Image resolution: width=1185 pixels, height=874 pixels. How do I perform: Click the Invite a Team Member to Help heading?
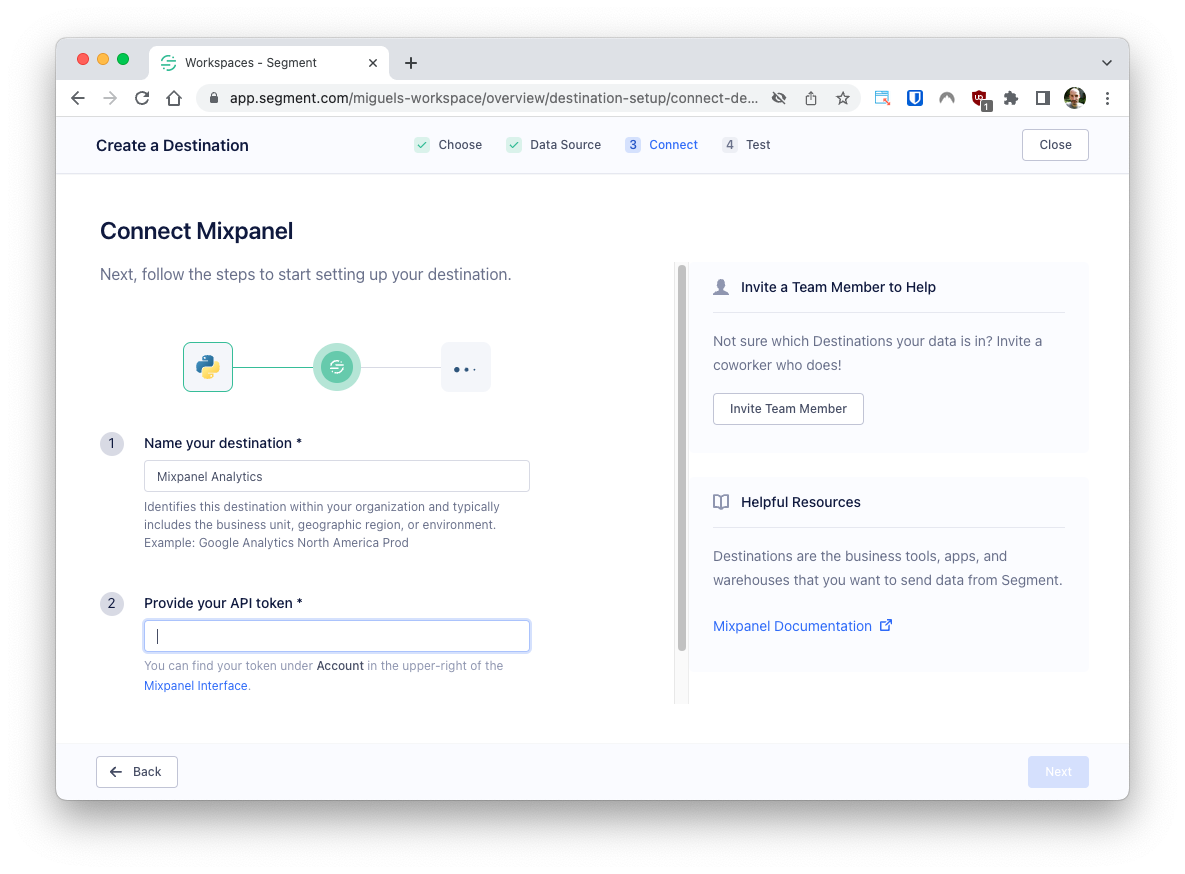(x=838, y=287)
